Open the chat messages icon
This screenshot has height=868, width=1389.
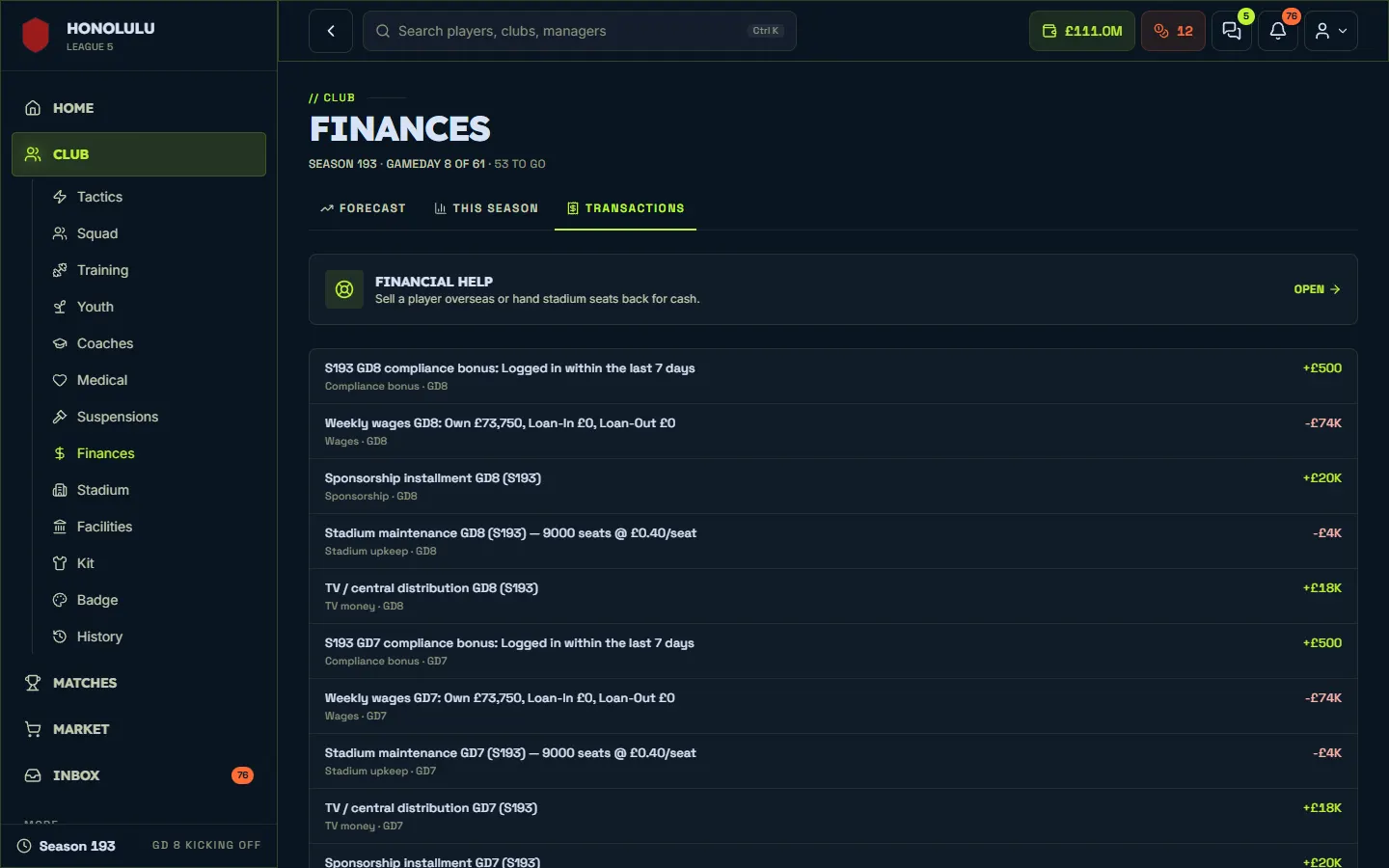tap(1232, 31)
